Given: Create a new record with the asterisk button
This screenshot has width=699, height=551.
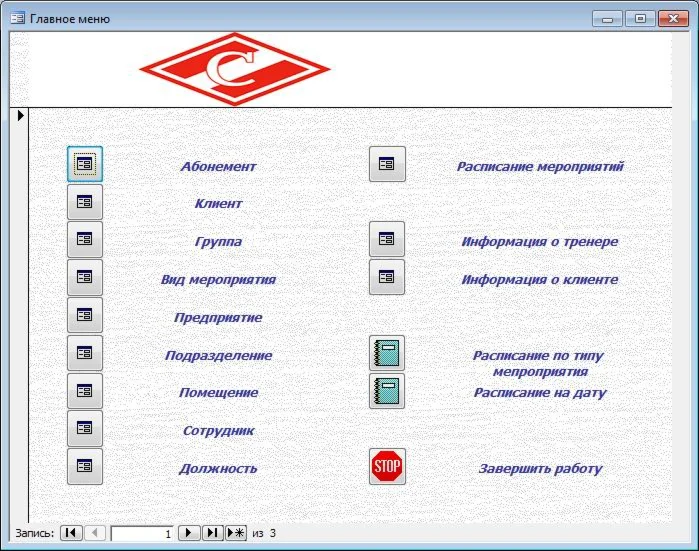Looking at the screenshot, I should (236, 533).
